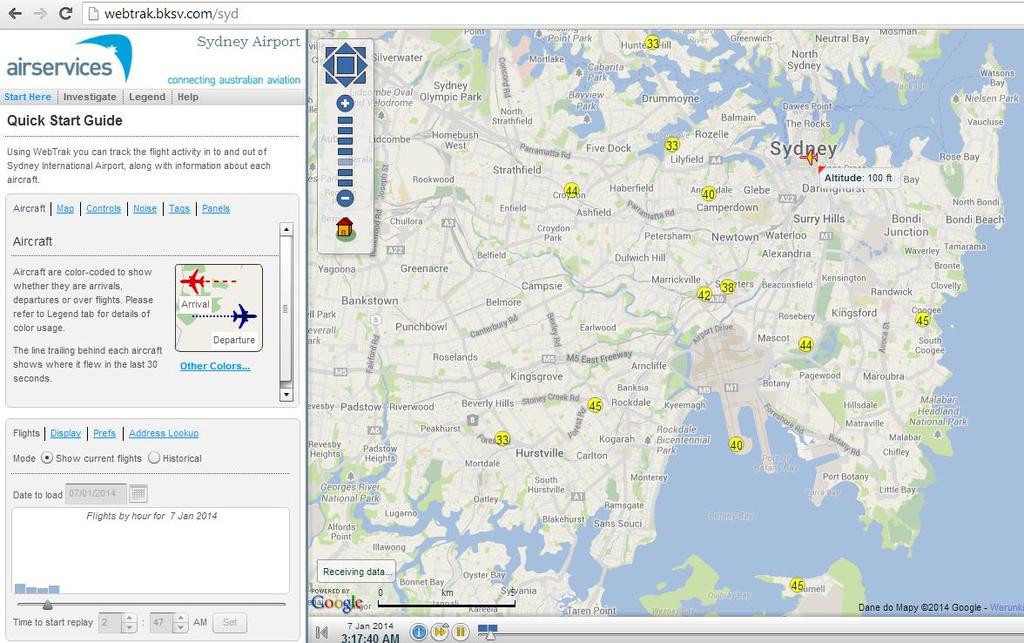The width and height of the screenshot is (1024, 643).
Task: Click noise monitor 33 near Hurstville
Action: [x=502, y=439]
